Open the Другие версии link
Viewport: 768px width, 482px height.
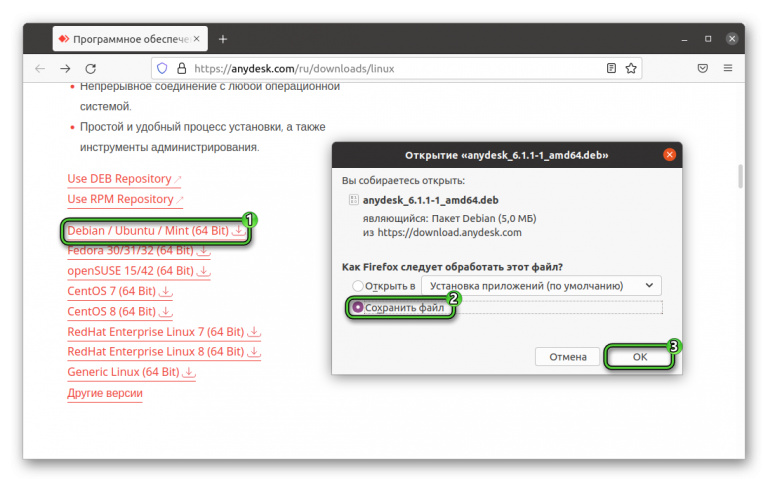(105, 393)
